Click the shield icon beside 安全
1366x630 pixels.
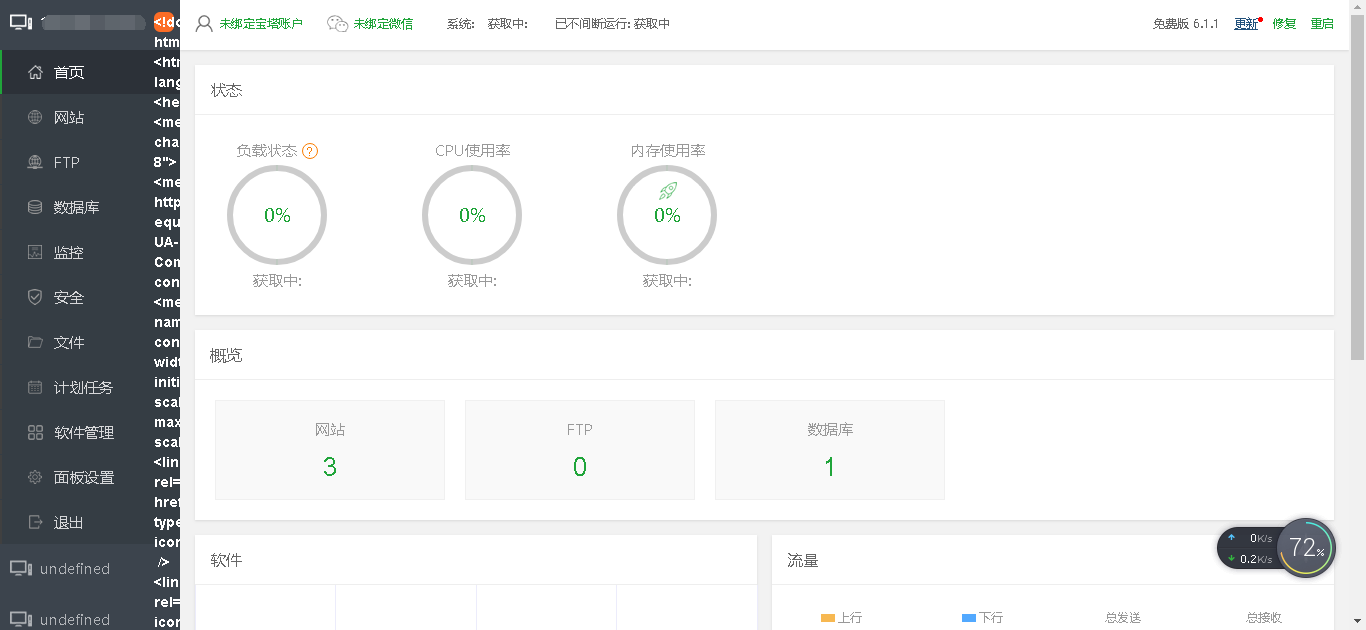coord(35,297)
